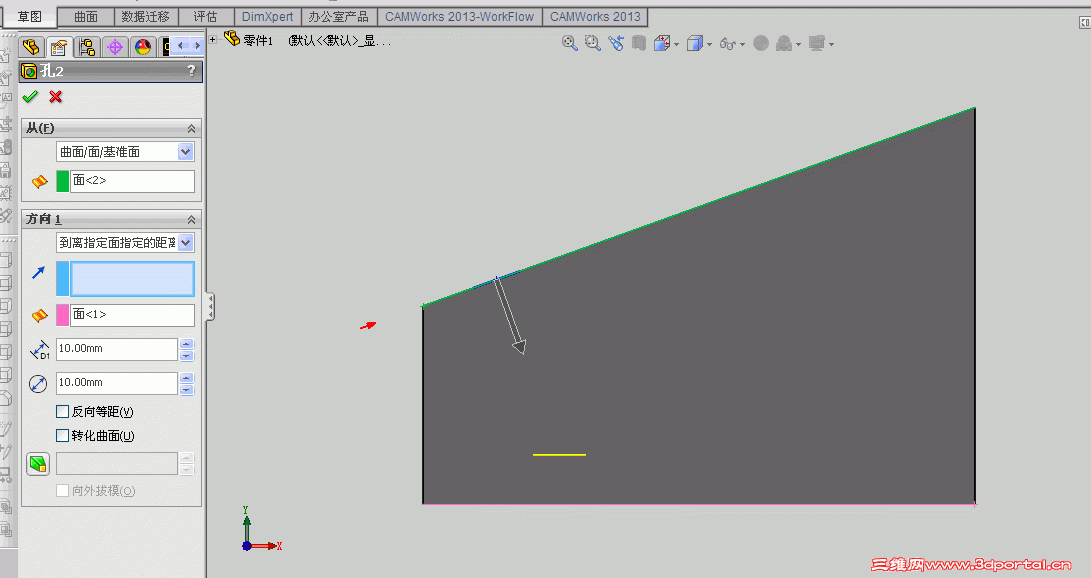Click the reverse direction blue arrow
The image size is (1091, 578).
[x=38, y=273]
